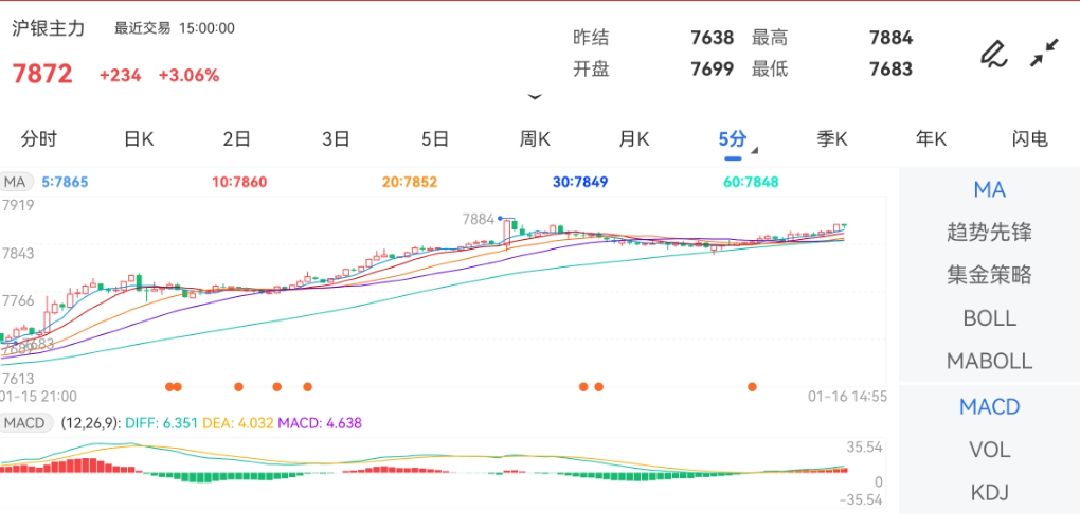Viewport: 1080px width, 514px height.
Task: Choose the 集金策略 indicator
Action: pos(989,275)
